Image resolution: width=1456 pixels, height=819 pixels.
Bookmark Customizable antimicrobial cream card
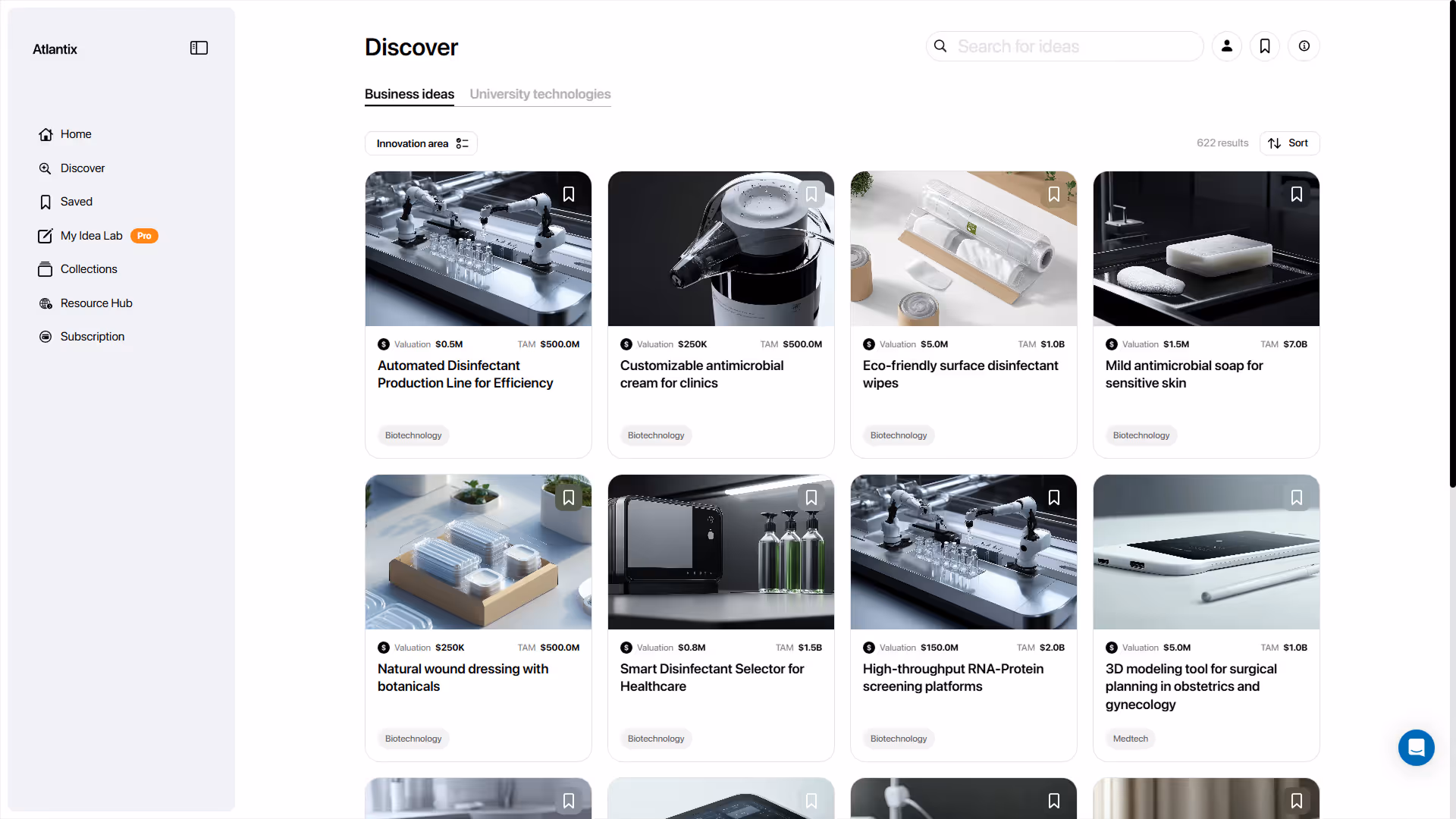tap(811, 194)
